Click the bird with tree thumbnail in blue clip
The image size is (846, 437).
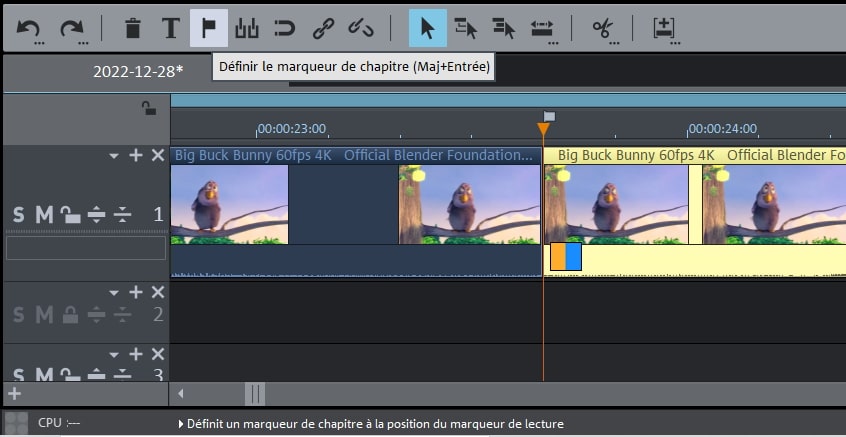coord(469,204)
